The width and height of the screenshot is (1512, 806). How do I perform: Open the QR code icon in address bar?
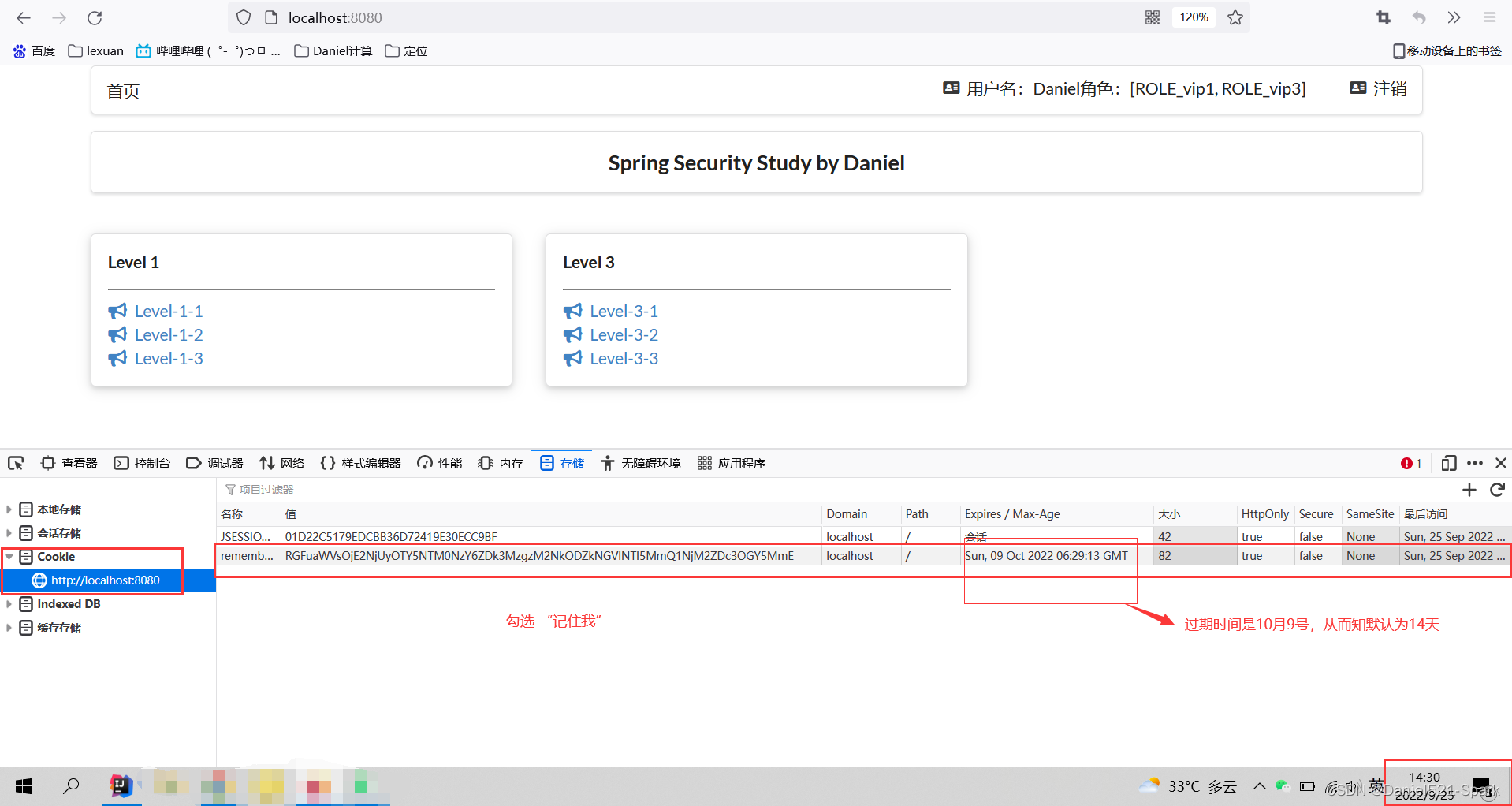tap(1153, 17)
